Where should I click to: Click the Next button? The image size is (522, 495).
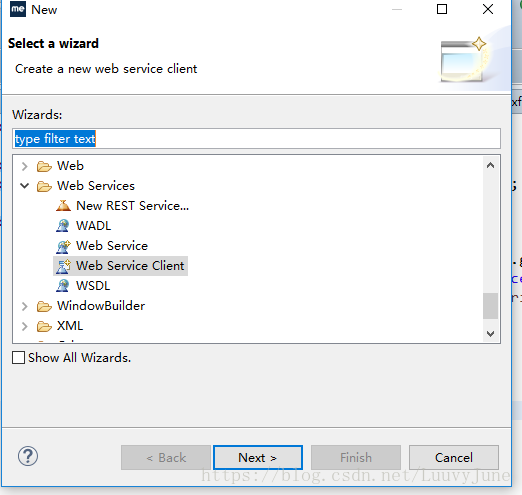coord(258,457)
